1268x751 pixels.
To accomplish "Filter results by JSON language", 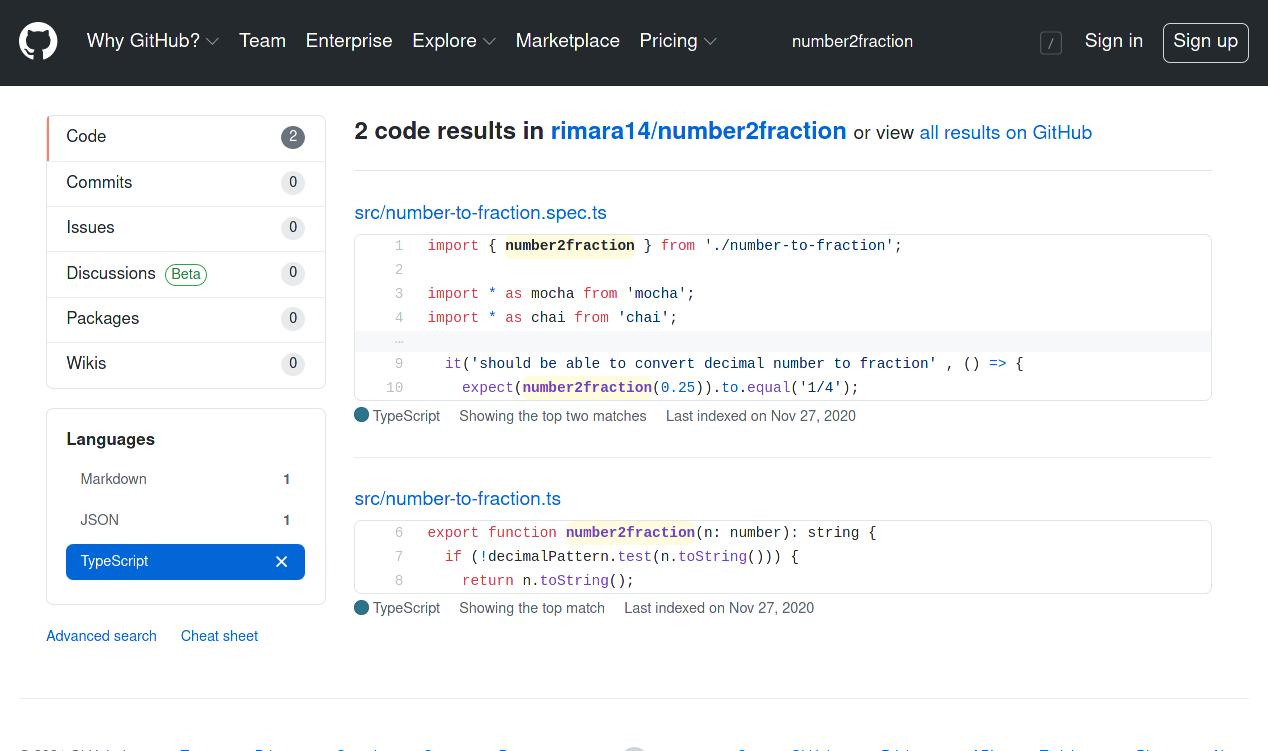I will pos(185,520).
